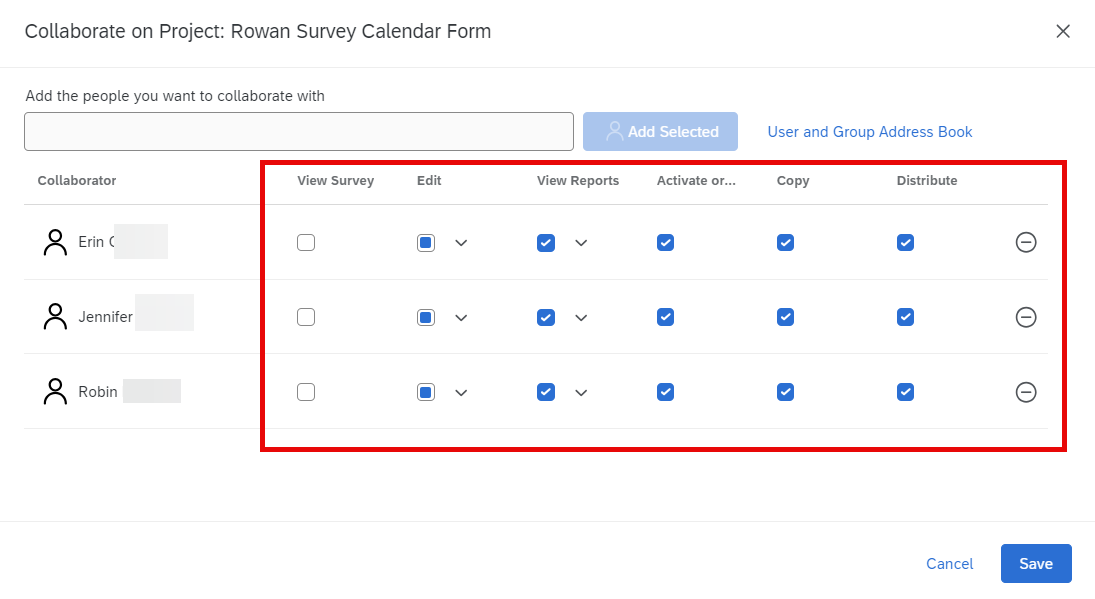The image size is (1095, 599).
Task: Expand Erin's Edit permission options
Action: pos(461,242)
